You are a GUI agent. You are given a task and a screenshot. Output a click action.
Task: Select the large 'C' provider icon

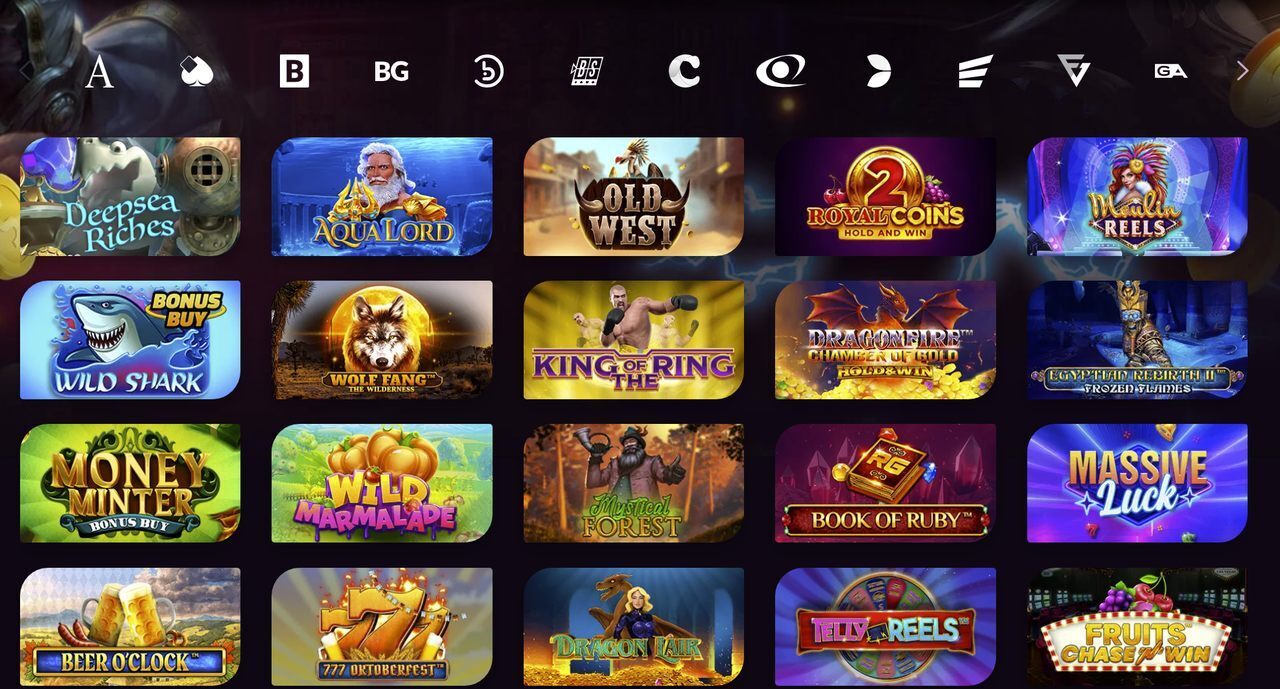tap(684, 71)
